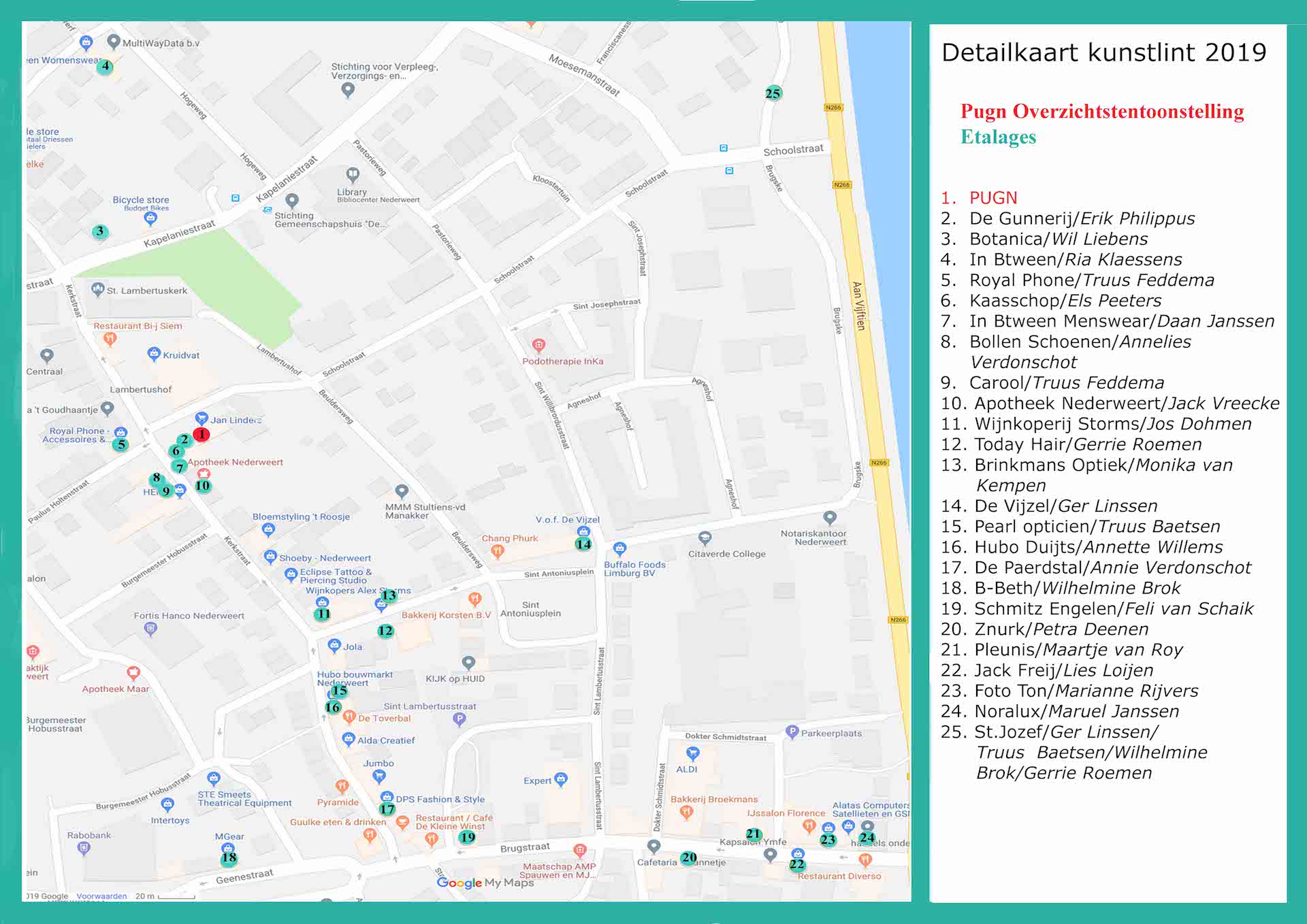Click the Google My Maps logo
The image size is (1307, 924).
coord(485,882)
